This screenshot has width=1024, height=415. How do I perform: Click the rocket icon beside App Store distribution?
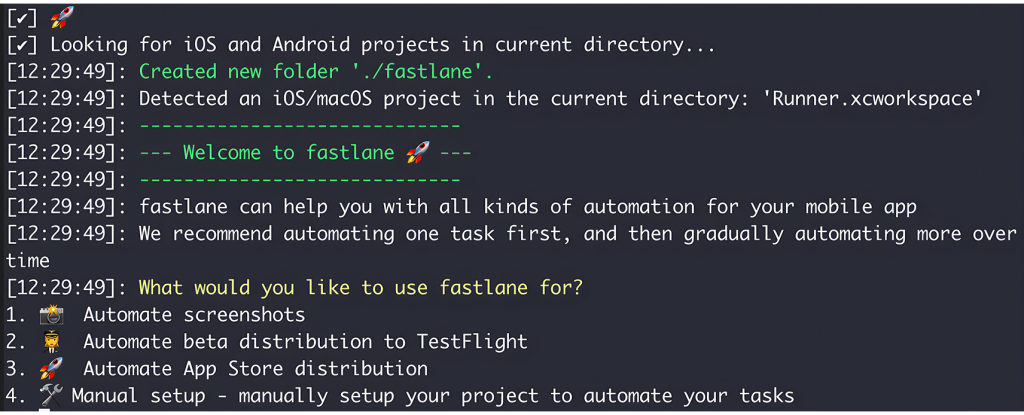tap(51, 369)
